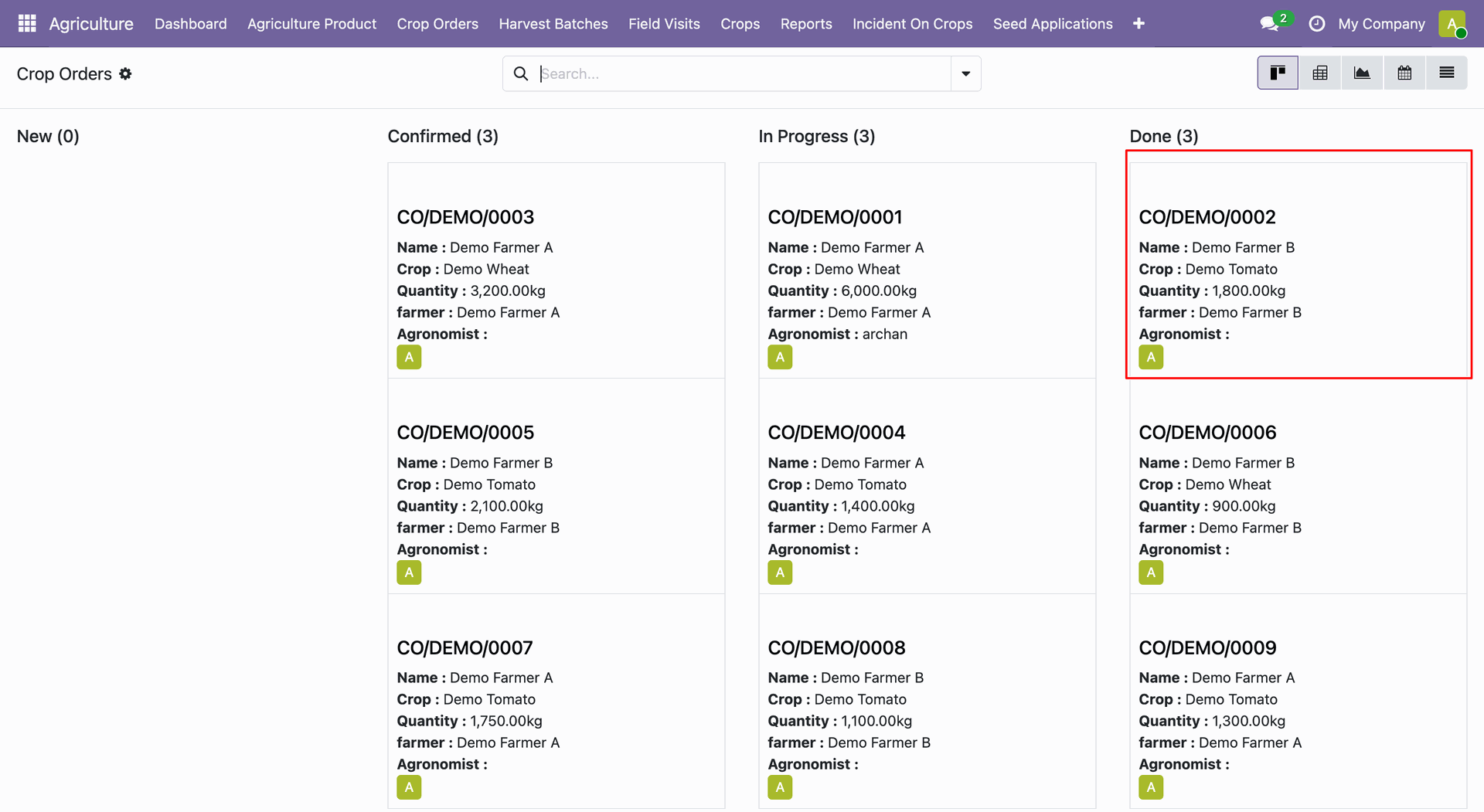Click avatar on CO/DEMO/0005 card

[409, 572]
